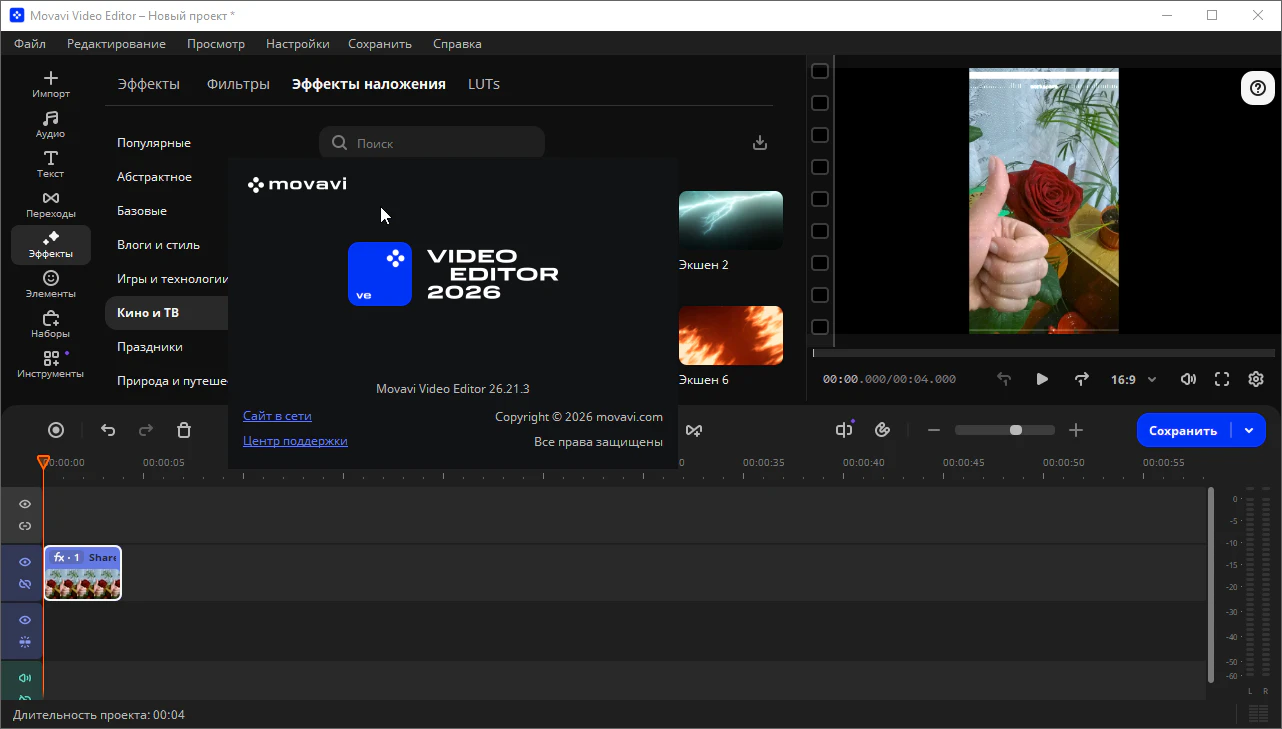The height and width of the screenshot is (729, 1282).
Task: Zoom in the timeline with plus icon
Action: pyautogui.click(x=1076, y=430)
